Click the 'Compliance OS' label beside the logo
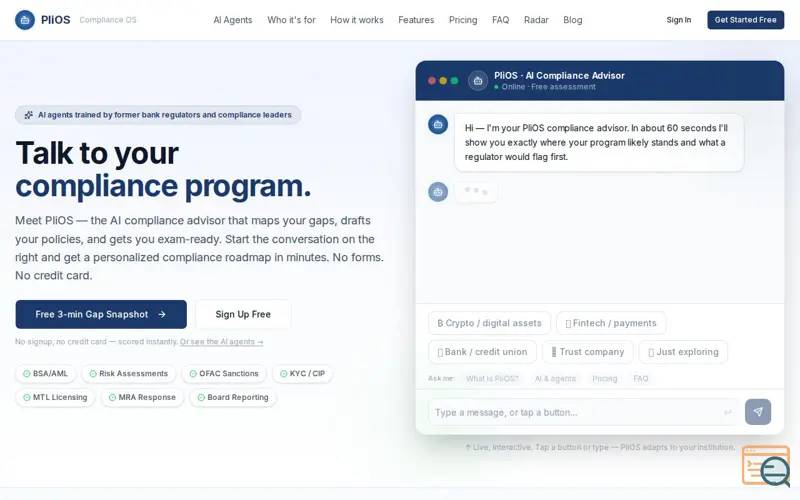 coord(108,20)
